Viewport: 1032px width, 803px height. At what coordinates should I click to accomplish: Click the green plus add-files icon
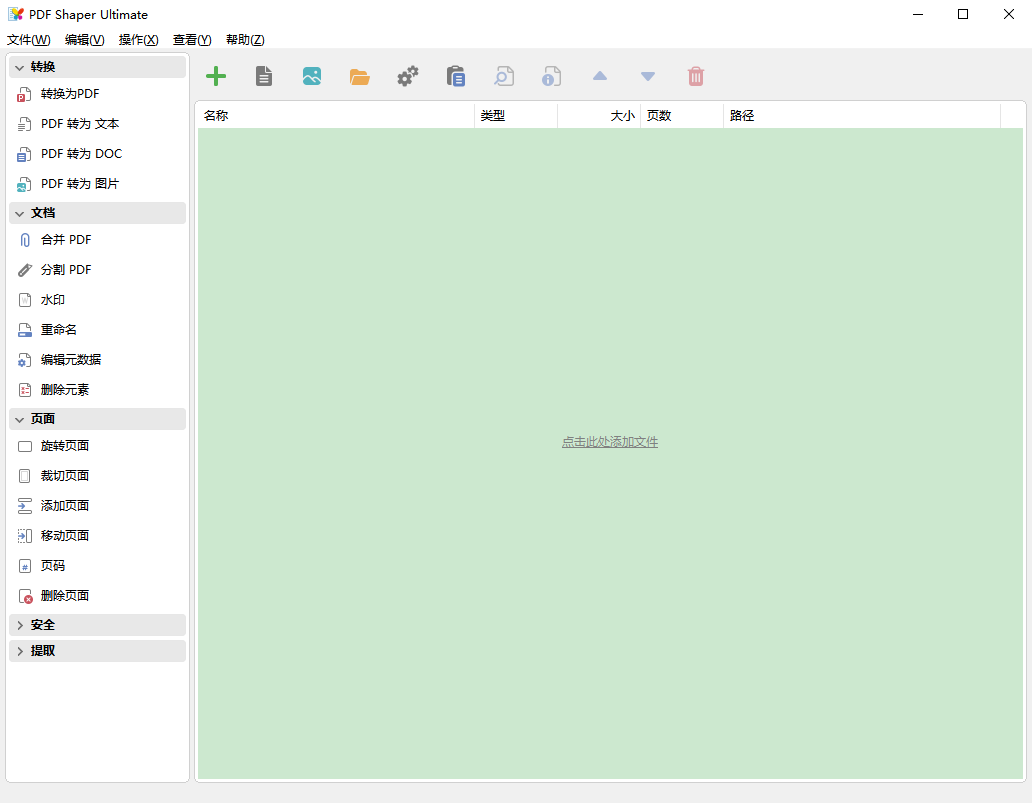click(x=216, y=76)
